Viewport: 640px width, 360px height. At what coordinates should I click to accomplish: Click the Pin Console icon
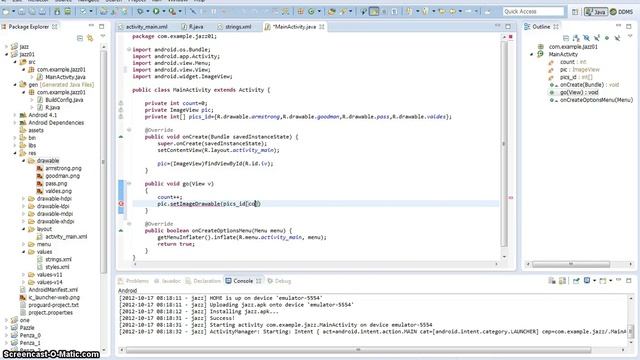pyautogui.click(x=576, y=281)
